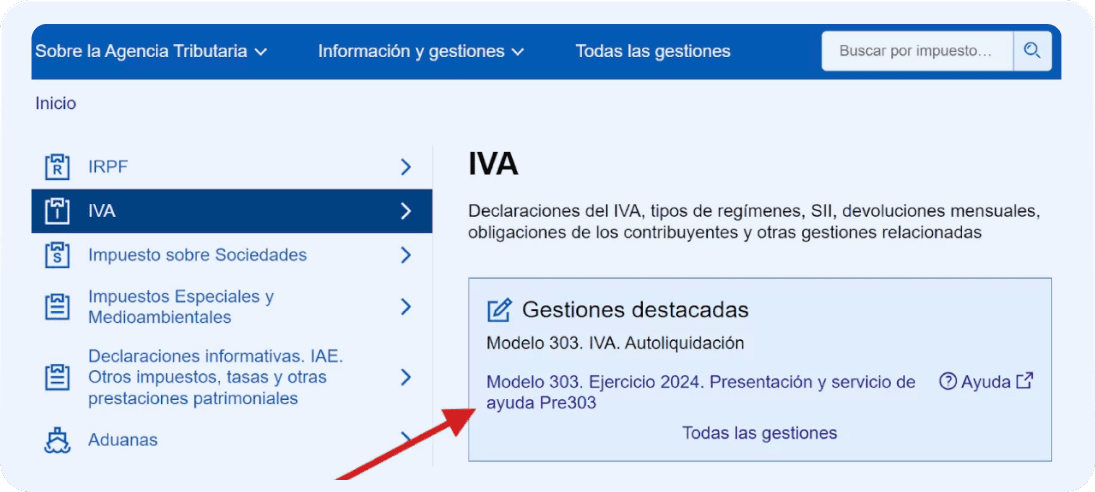Click the question mark help icon

pos(947,382)
